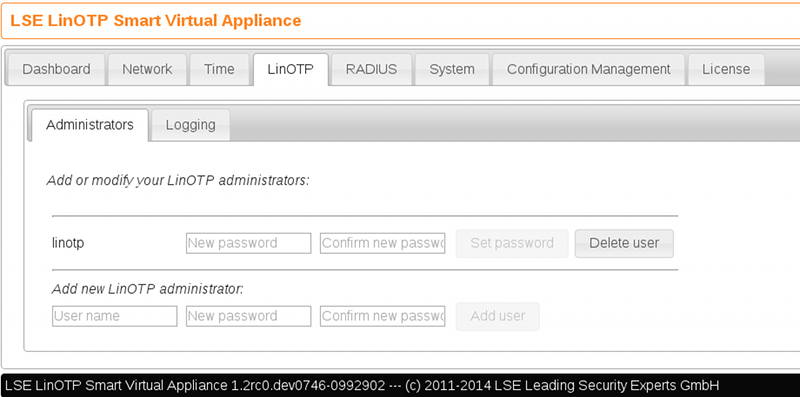800x397 pixels.
Task: Click 'Add new LinOTP administrator' label
Action: tap(148, 289)
